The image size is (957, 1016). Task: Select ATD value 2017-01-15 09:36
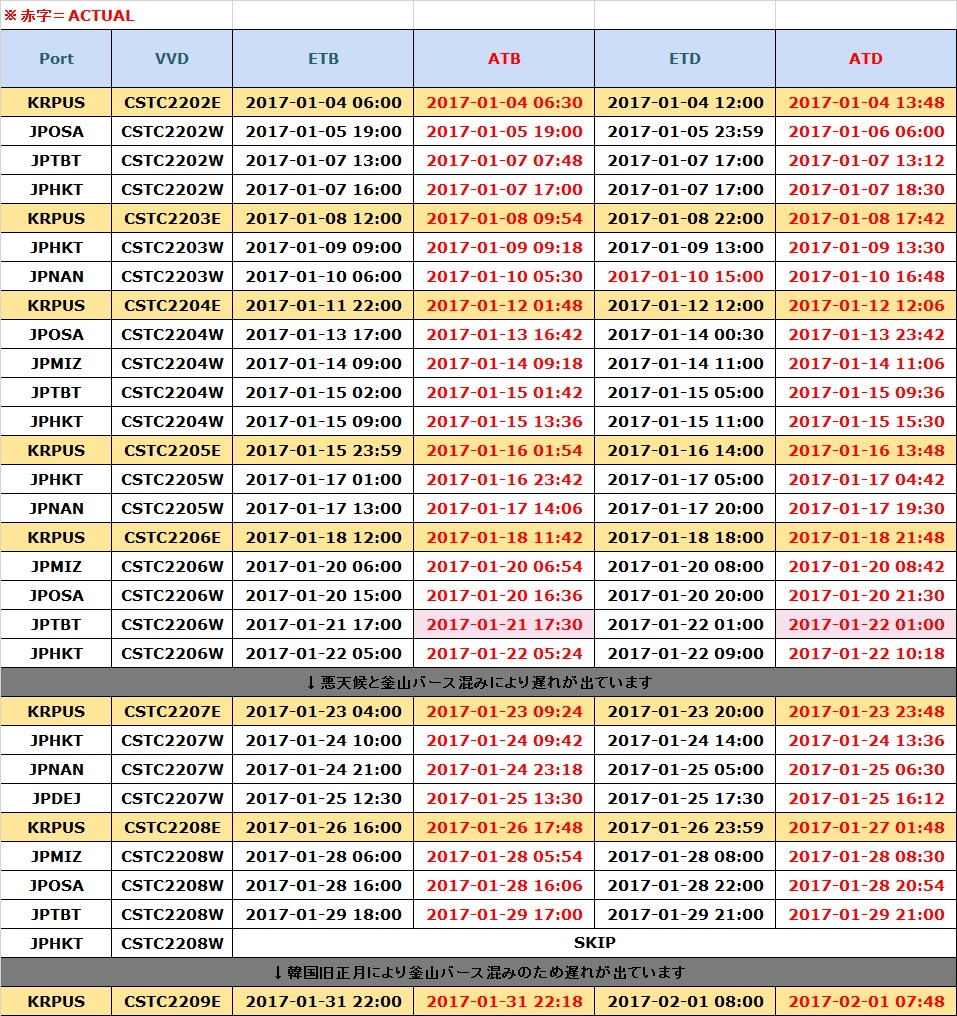[x=866, y=393]
